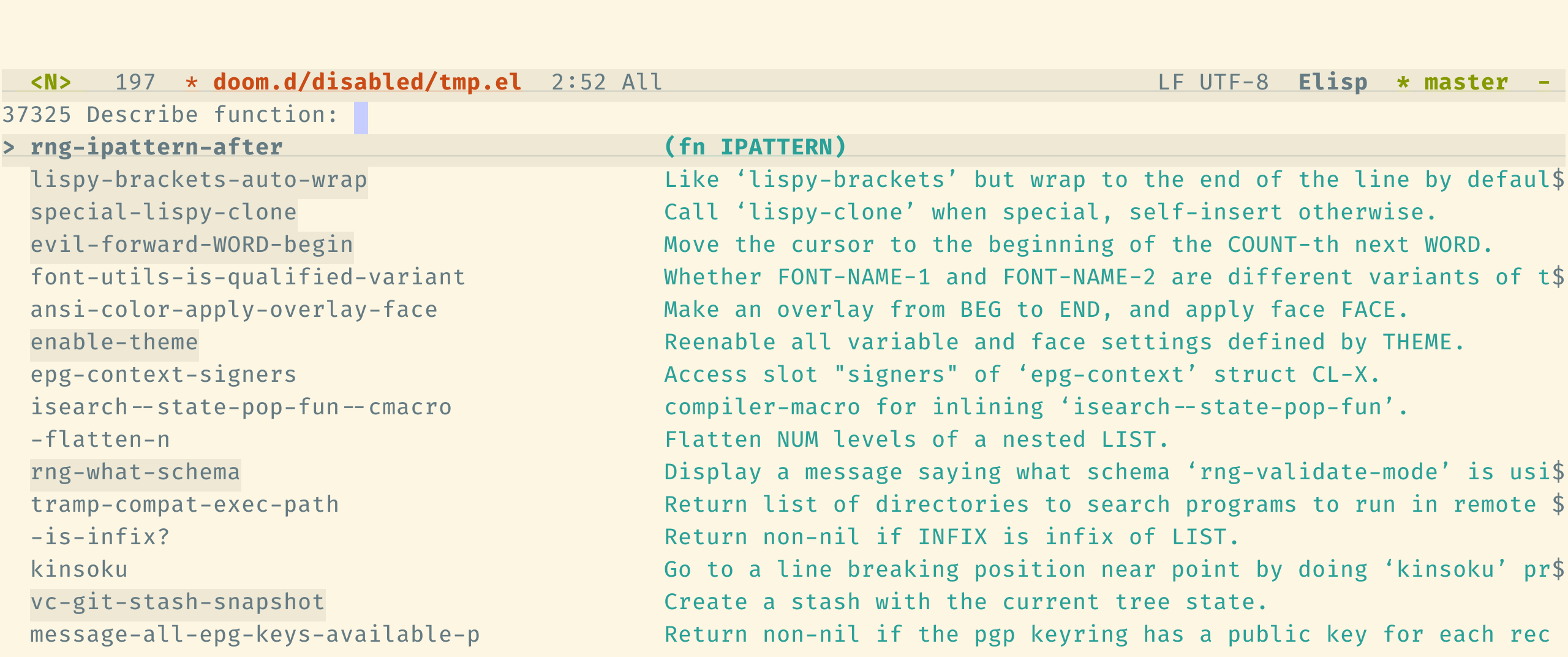Screen dimensions: 1568x657
Task: Click the 197 buffer size number in modeline
Action: click(135, 82)
